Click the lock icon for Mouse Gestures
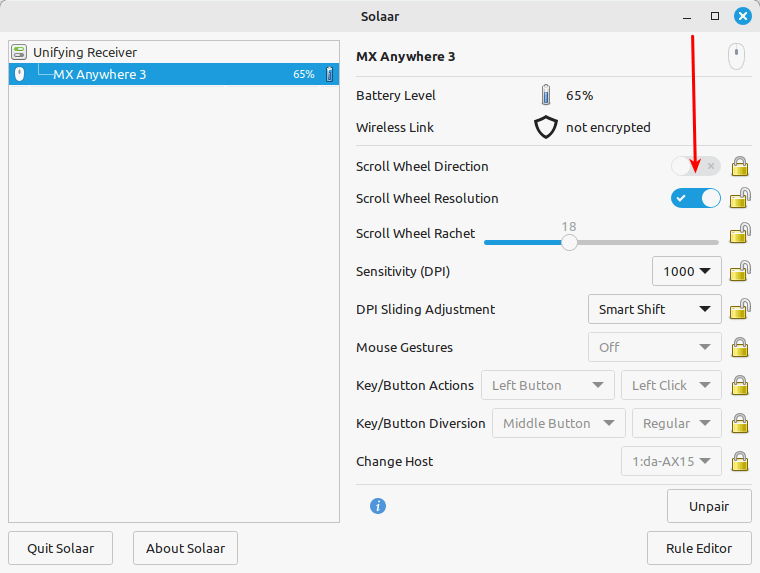Viewport: 760px width, 573px height. [x=740, y=347]
